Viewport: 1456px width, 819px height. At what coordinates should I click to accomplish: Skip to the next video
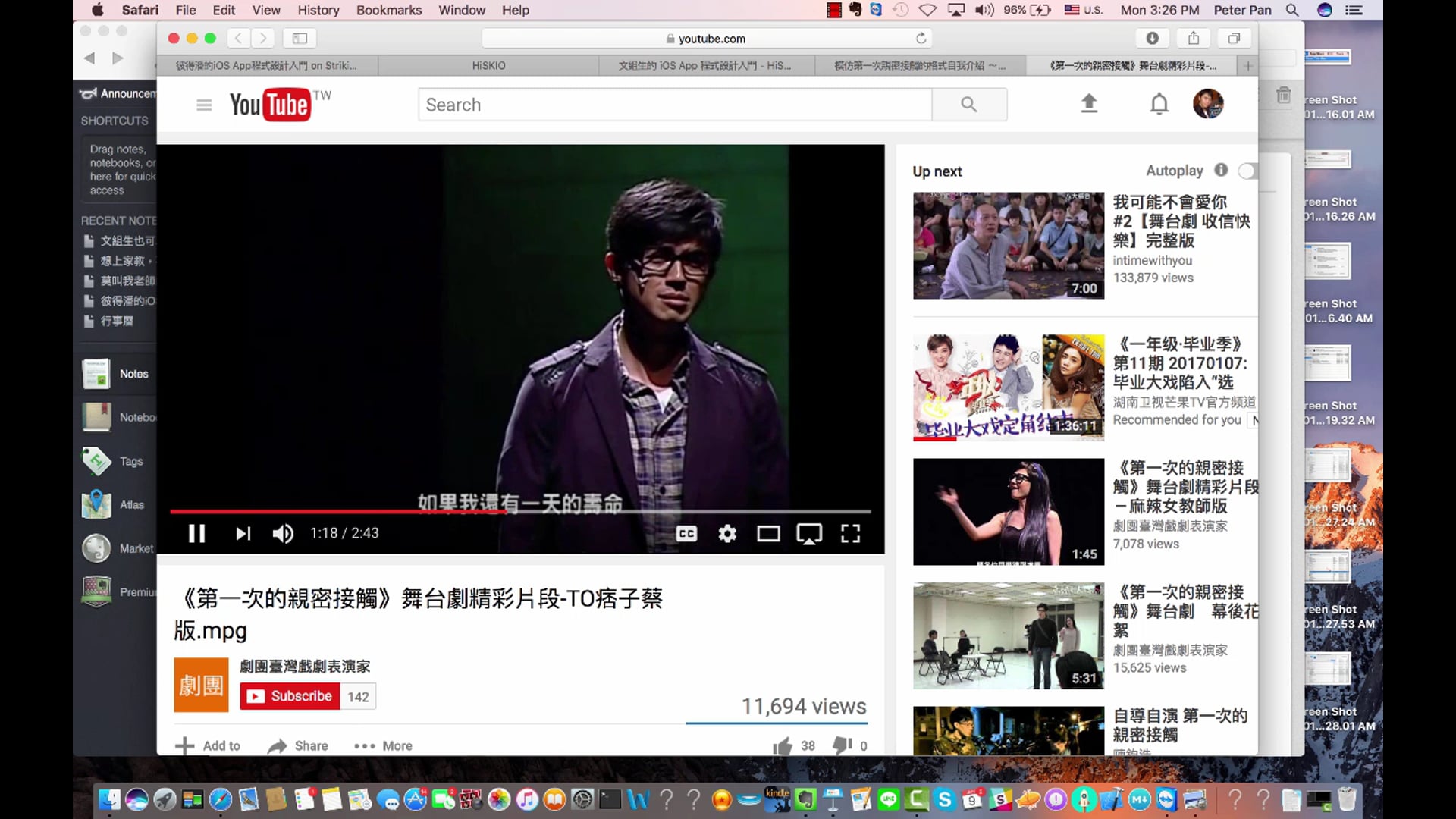point(243,534)
